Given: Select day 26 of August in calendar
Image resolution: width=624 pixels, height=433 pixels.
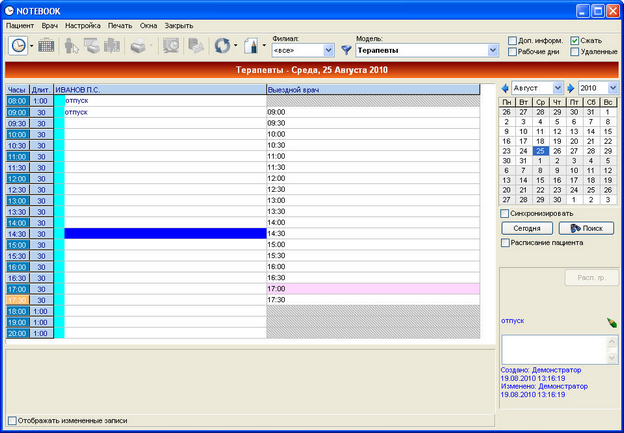Looking at the screenshot, I should [557, 151].
